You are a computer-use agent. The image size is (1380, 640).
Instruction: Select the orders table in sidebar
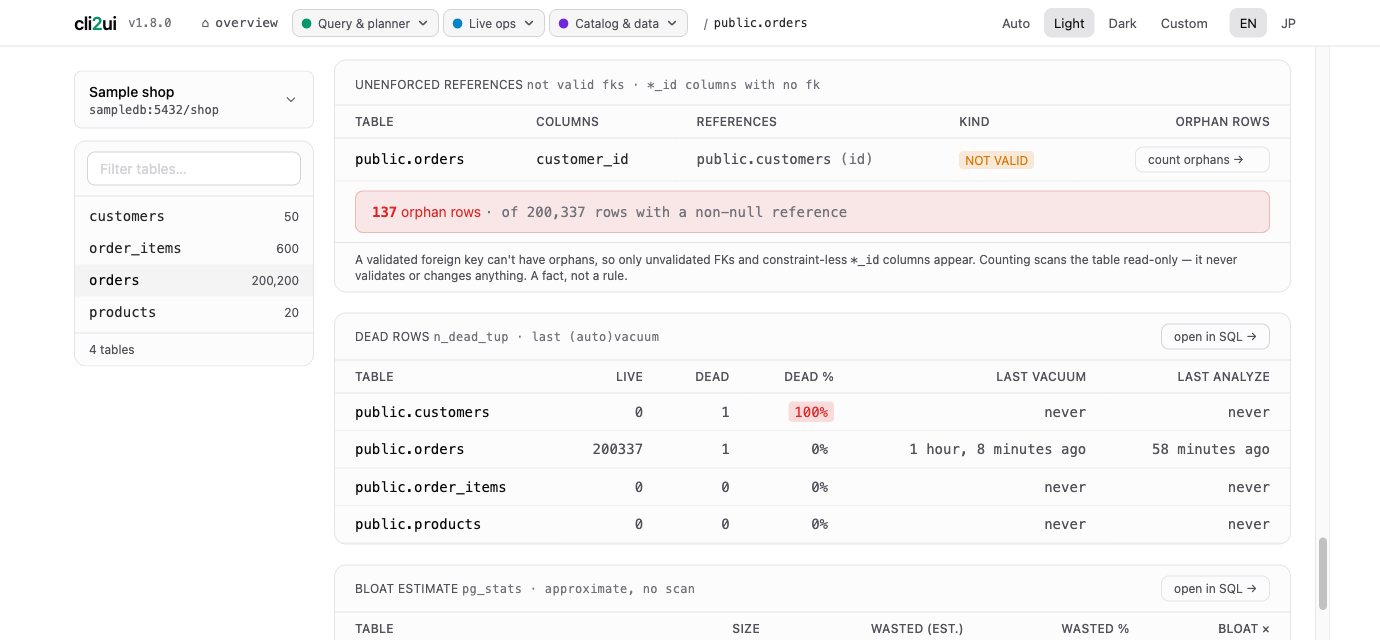(x=194, y=280)
